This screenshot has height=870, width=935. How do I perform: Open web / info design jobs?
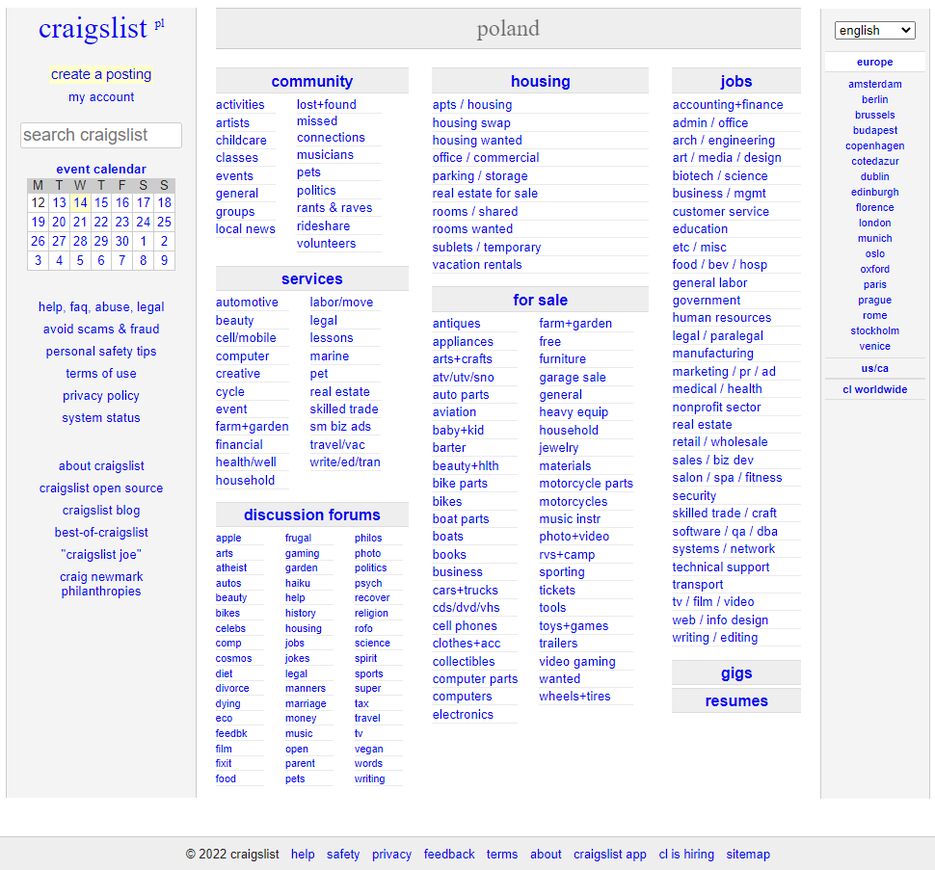click(x=720, y=620)
